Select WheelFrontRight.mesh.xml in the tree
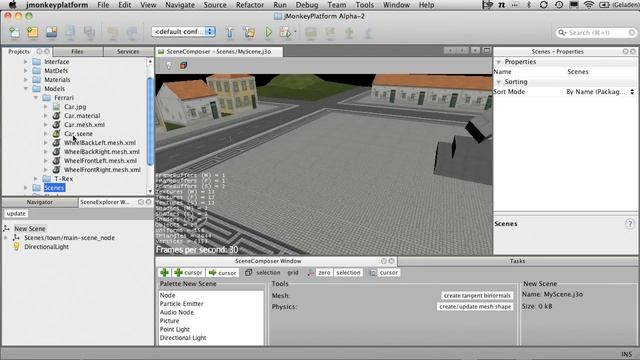This screenshot has width=640, height=360. pos(102,169)
